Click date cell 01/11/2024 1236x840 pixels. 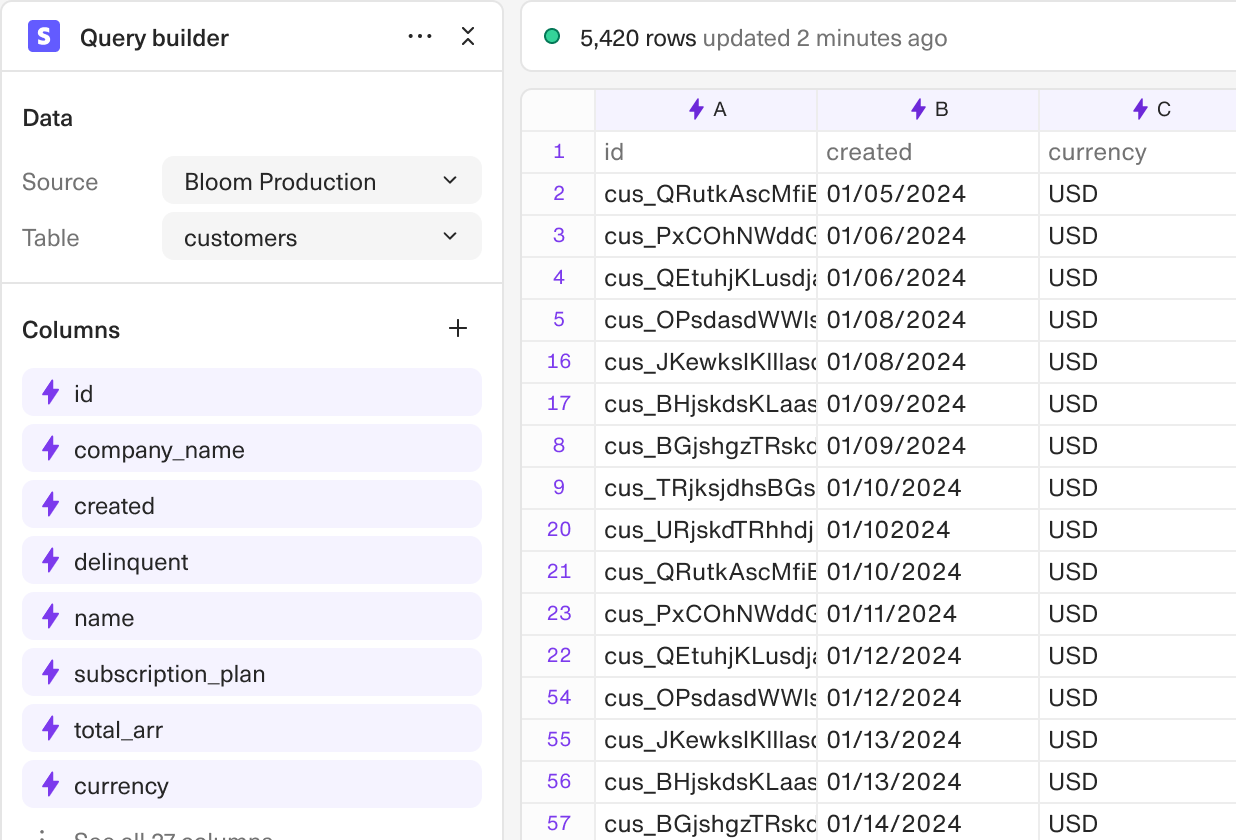point(928,614)
